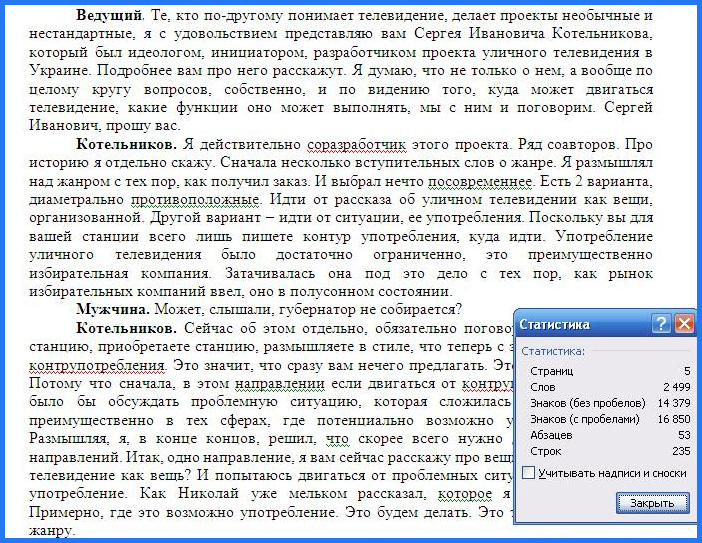Click the underlined word 'посовременнее'

coord(480,181)
